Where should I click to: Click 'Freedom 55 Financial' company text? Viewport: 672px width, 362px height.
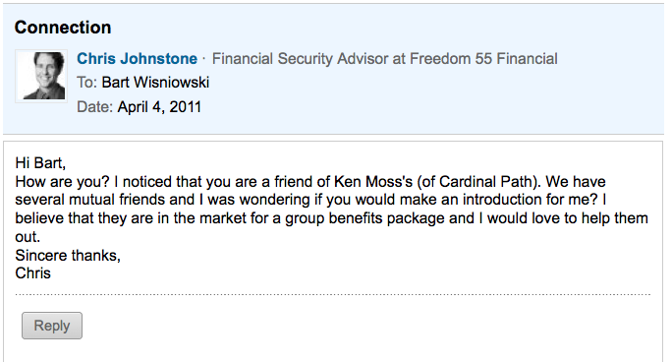483,59
